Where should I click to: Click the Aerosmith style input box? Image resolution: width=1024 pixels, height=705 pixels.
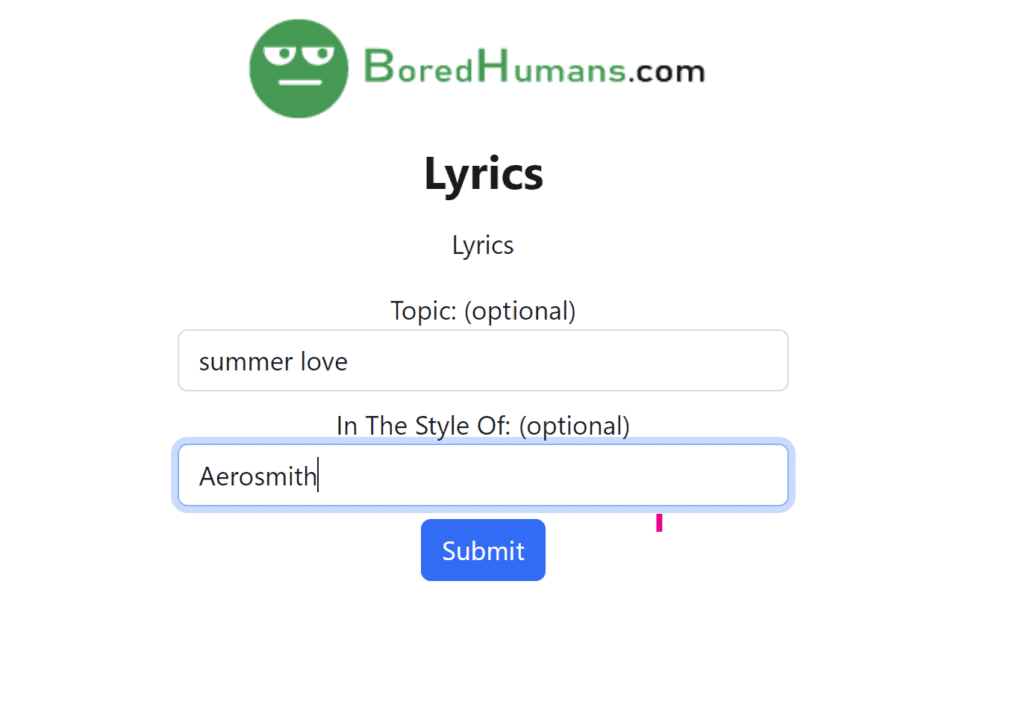pos(483,475)
